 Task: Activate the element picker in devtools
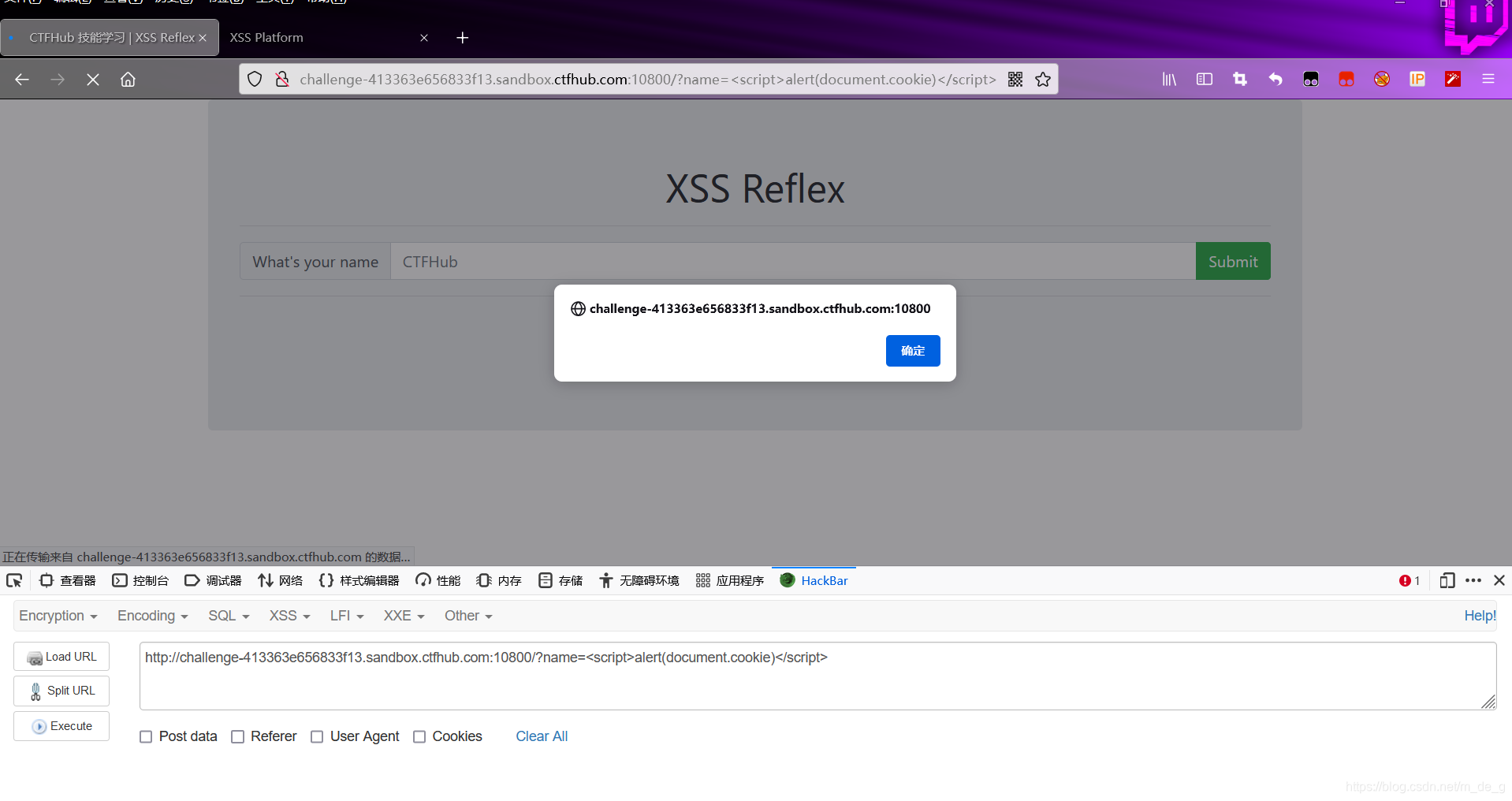point(14,581)
